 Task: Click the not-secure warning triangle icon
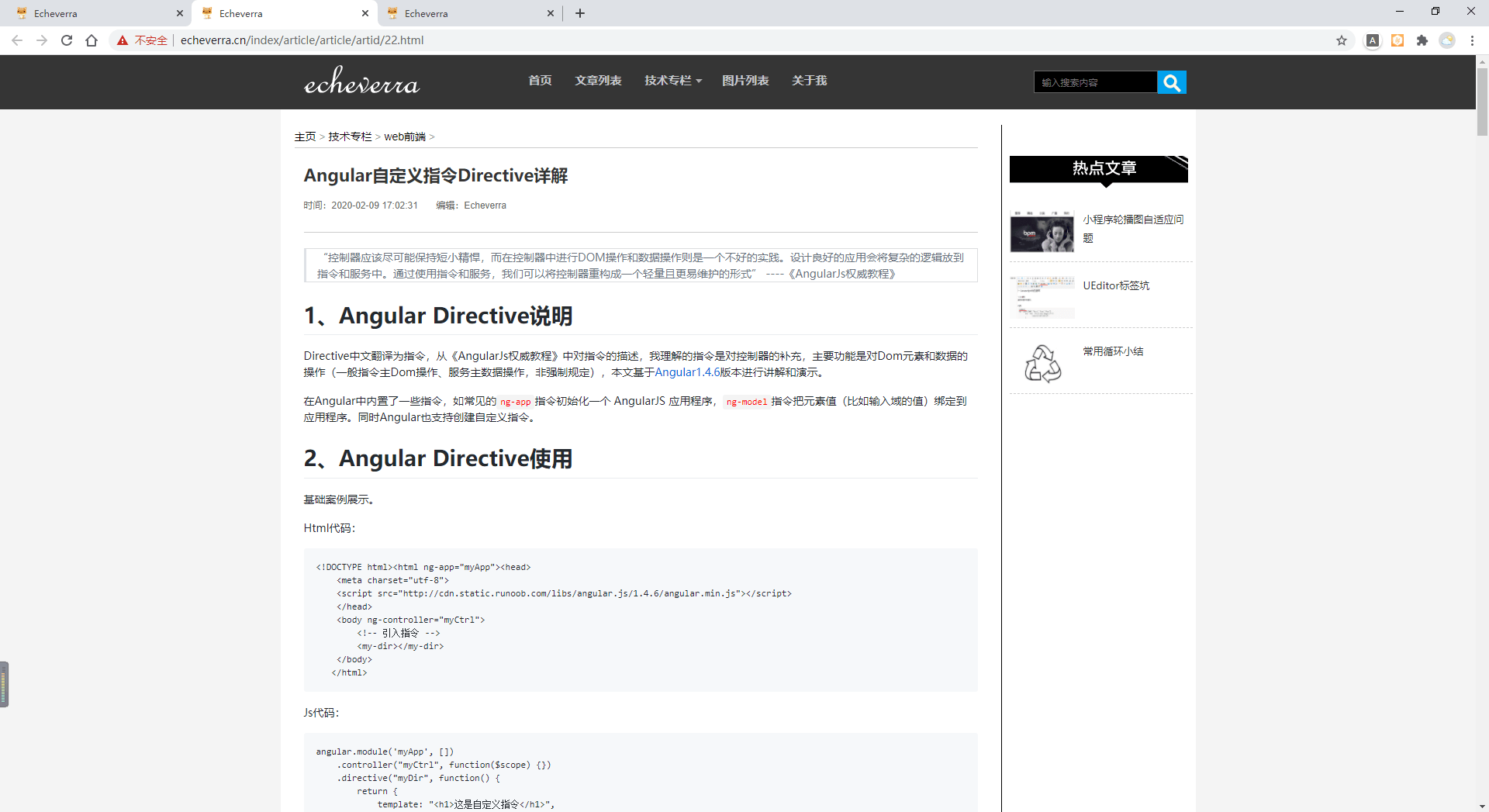click(x=123, y=40)
